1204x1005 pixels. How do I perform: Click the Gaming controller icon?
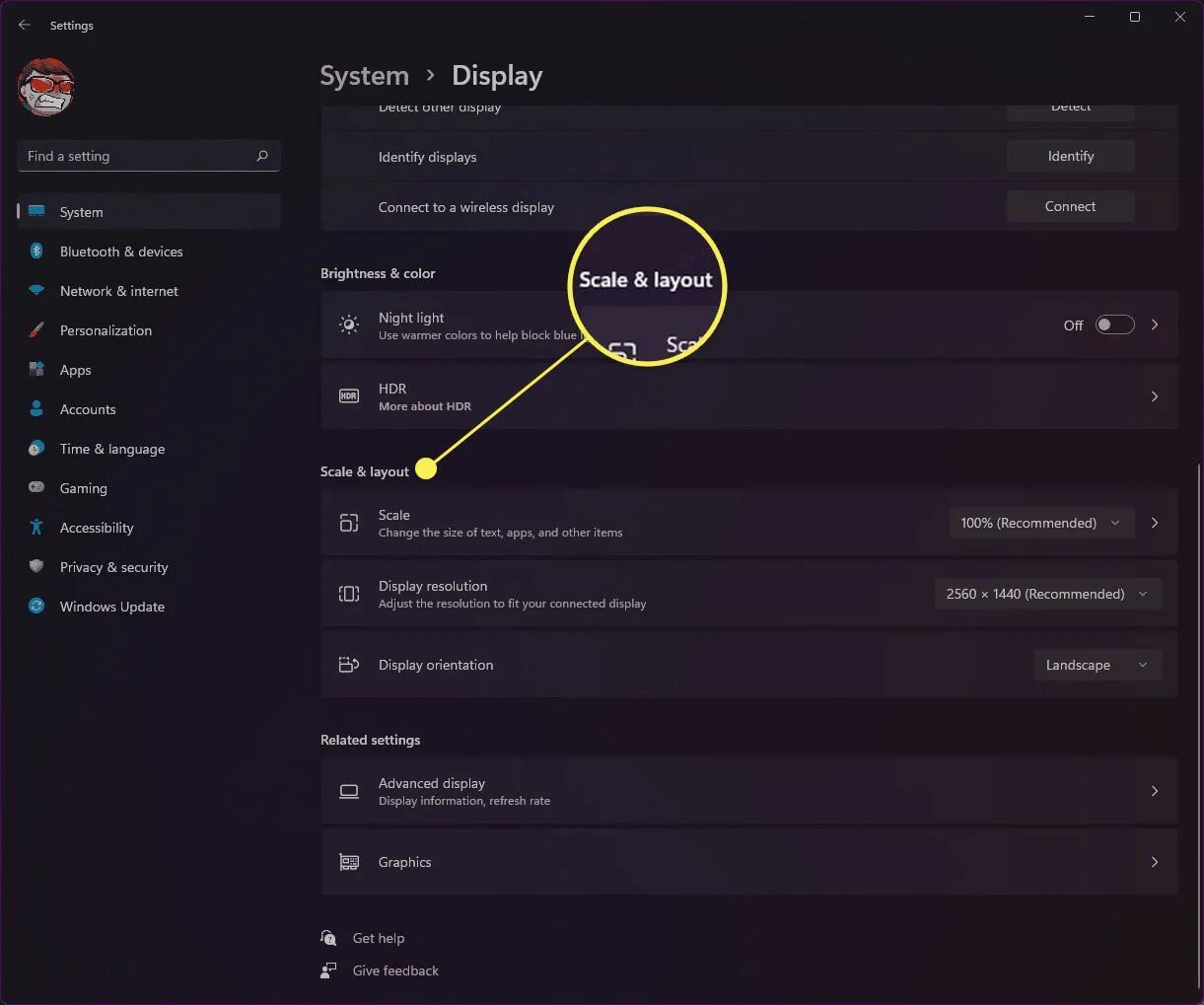(36, 487)
